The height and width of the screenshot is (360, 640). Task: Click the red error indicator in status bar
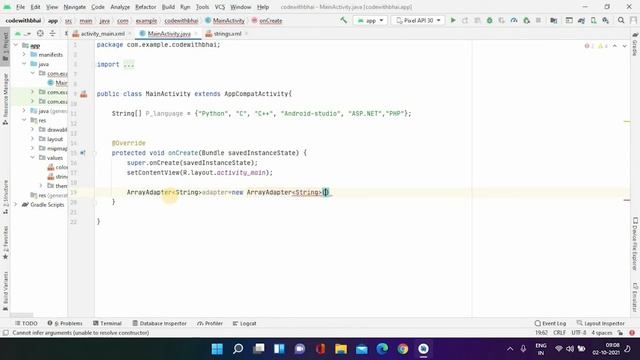(632, 333)
